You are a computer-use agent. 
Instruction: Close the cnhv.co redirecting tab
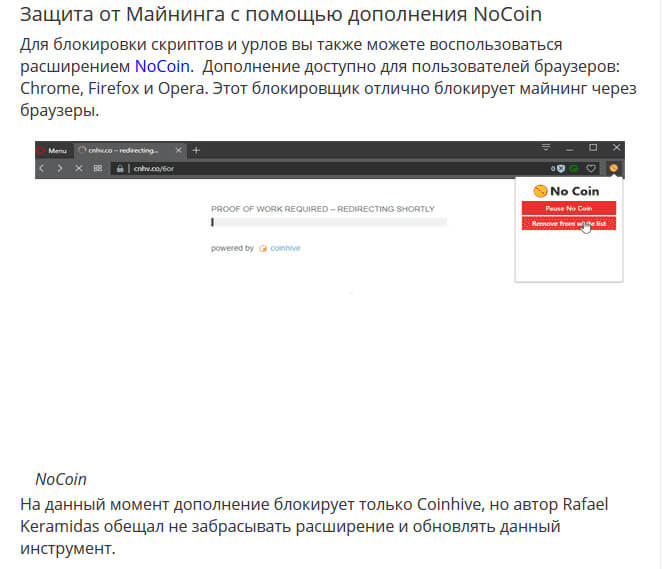(x=178, y=150)
